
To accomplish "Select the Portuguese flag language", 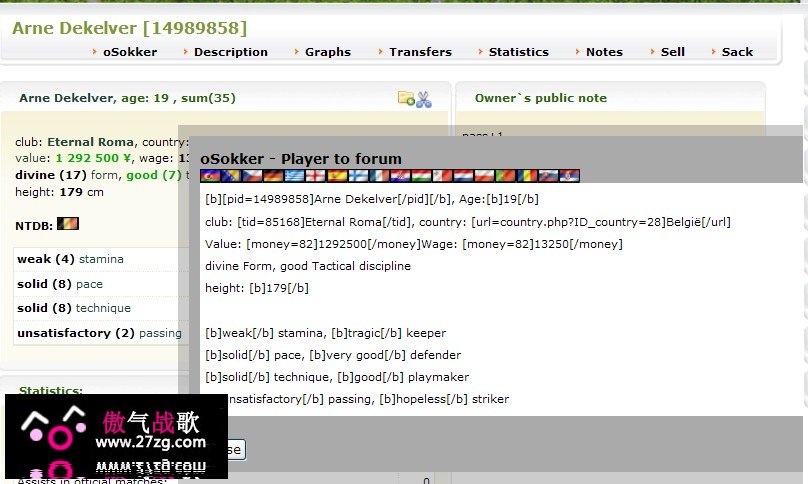I will (506, 176).
